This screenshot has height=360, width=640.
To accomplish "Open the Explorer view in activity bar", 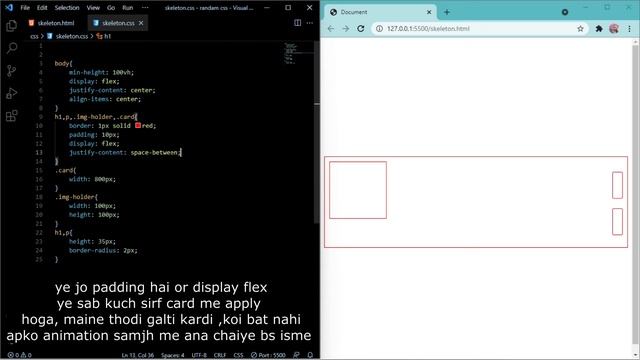I will click(11, 26).
